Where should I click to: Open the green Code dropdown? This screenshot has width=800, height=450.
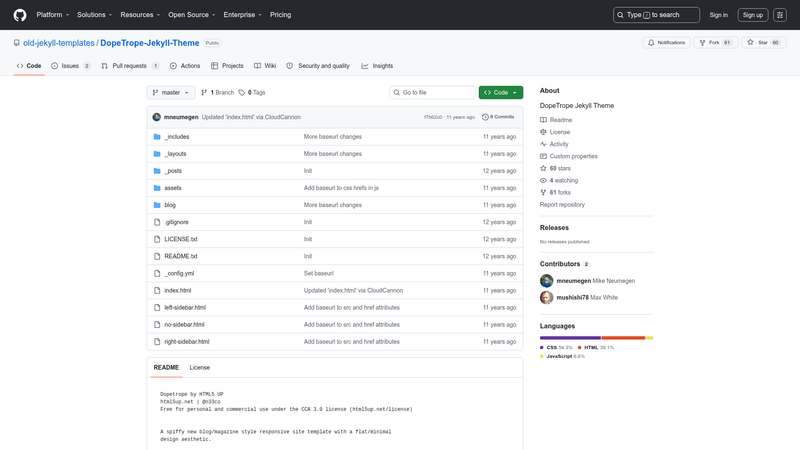501,92
